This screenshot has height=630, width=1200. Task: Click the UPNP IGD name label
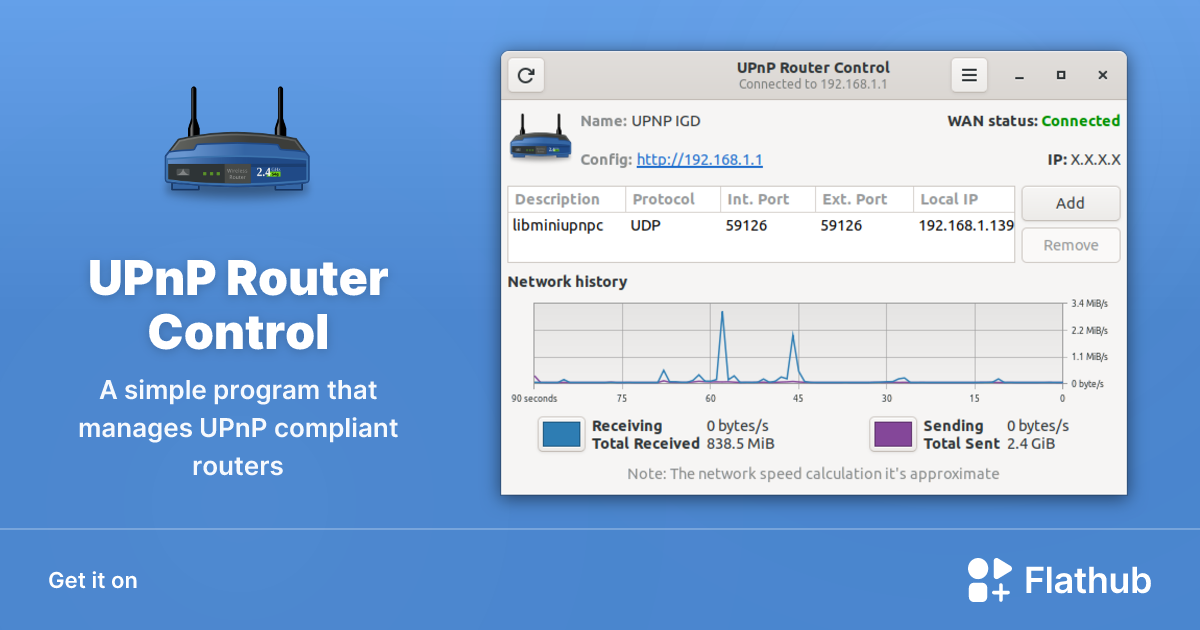click(x=666, y=120)
